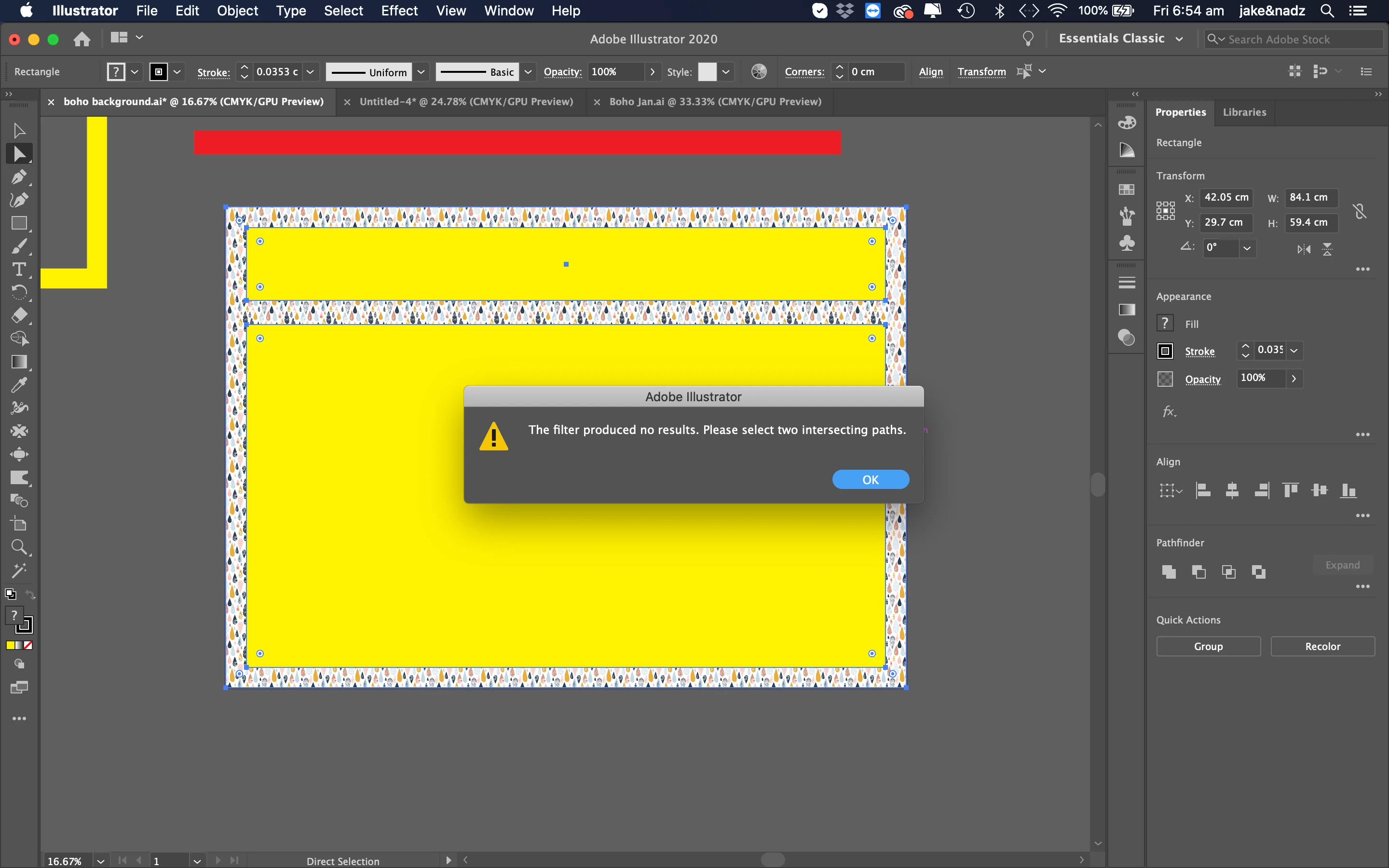Select the Zoom tool
Screen dimensions: 1389x868
pos(18,547)
